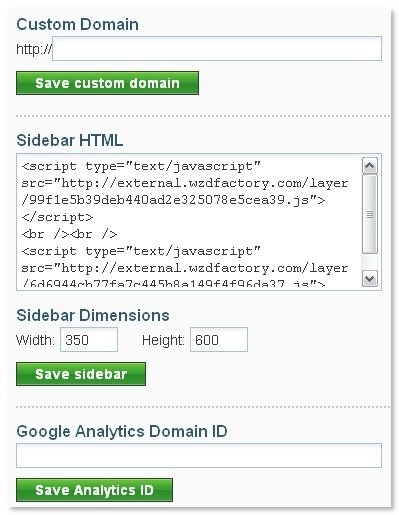This screenshot has height=515, width=399.
Task: Click the Width: label
Action: coord(35,340)
